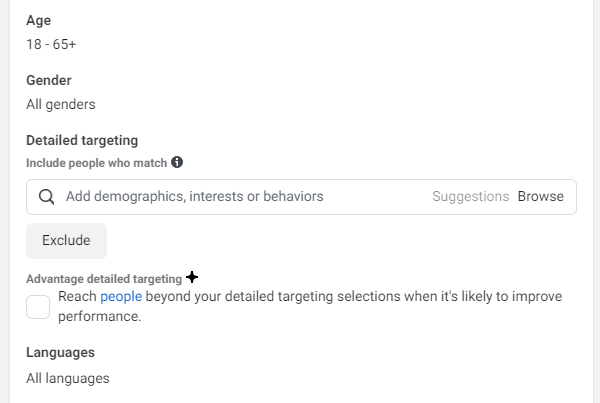Select the All languages value
Image resolution: width=600 pixels, height=403 pixels.
[68, 379]
